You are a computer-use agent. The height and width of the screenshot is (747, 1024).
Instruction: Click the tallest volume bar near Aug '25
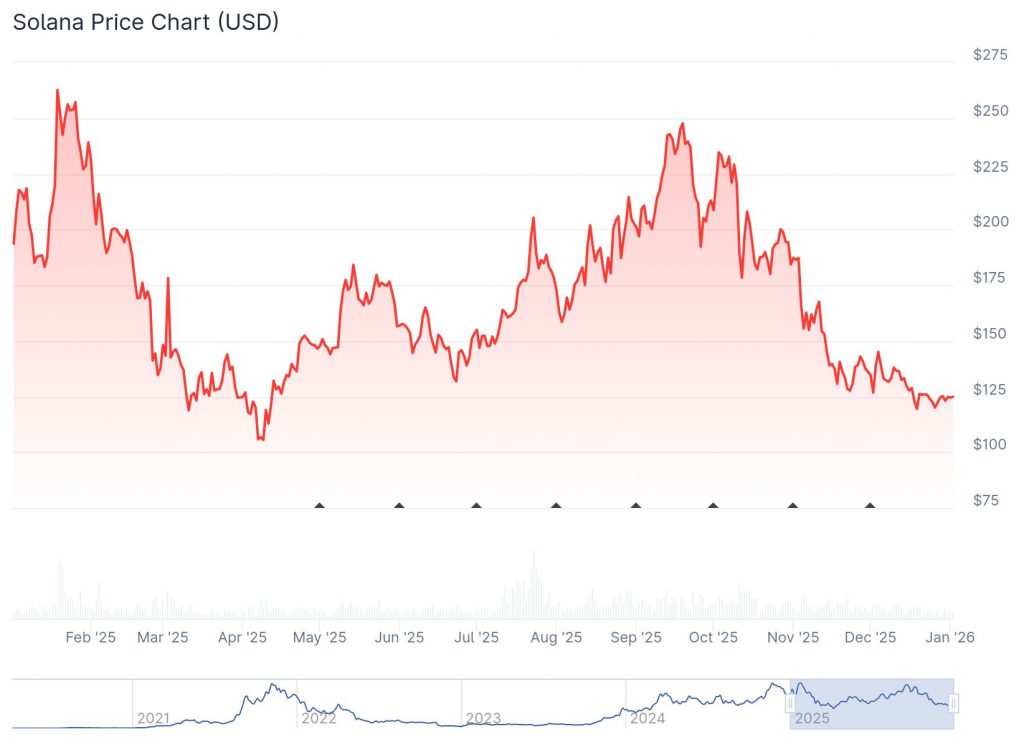pyautogui.click(x=534, y=585)
